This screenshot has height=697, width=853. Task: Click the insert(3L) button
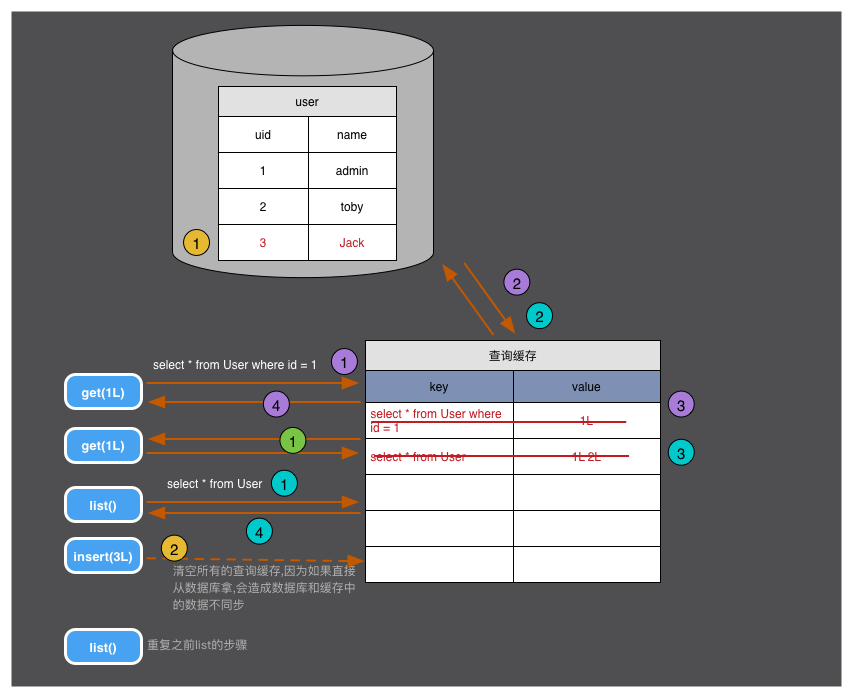pos(103,556)
